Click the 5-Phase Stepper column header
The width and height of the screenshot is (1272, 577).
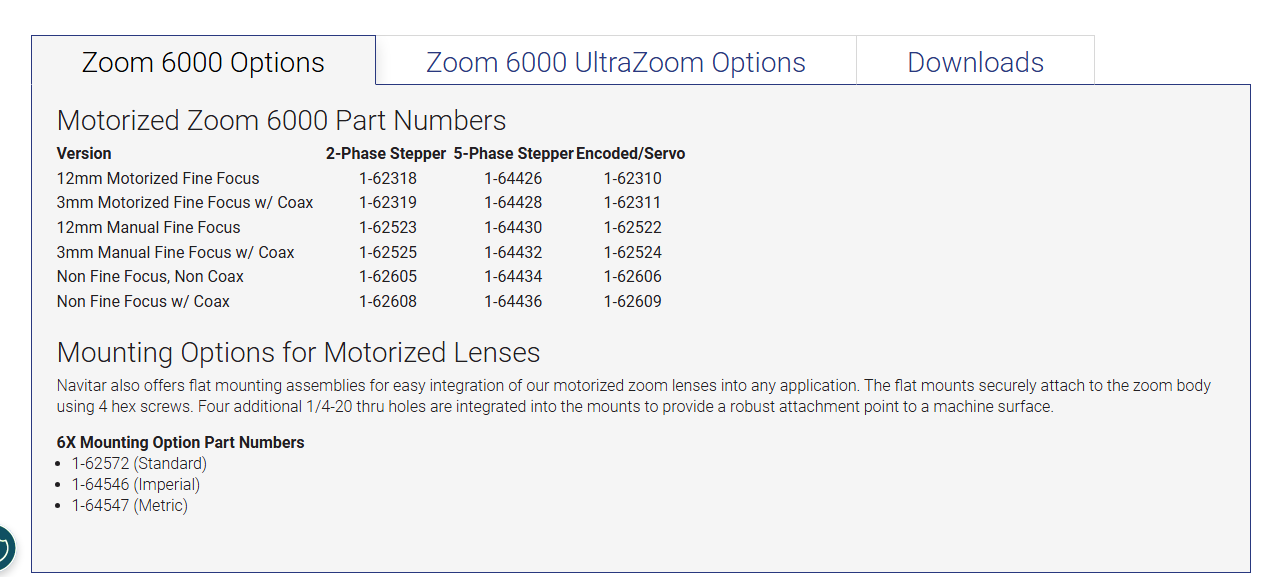[x=513, y=153]
